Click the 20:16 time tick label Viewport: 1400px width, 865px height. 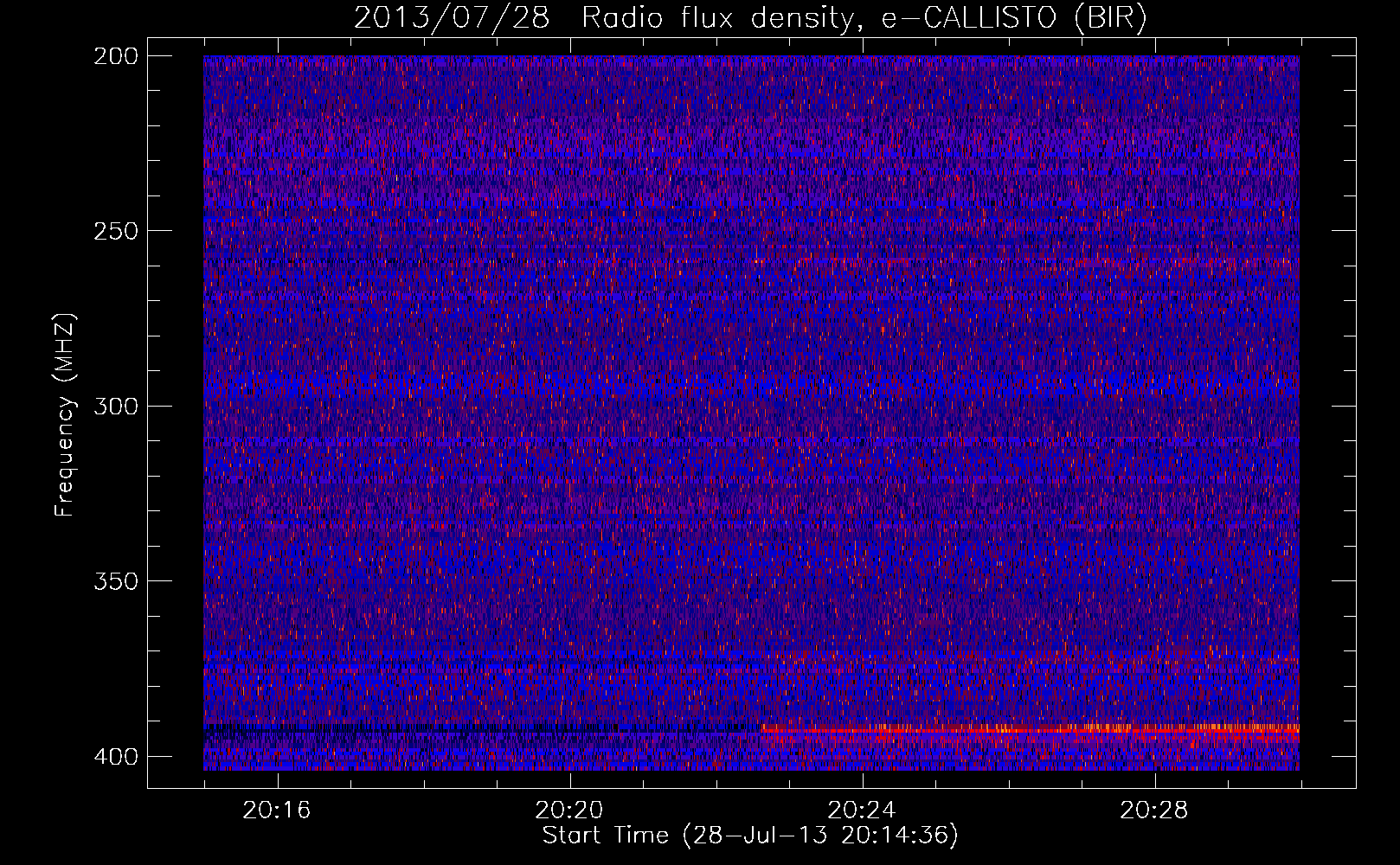click(277, 811)
